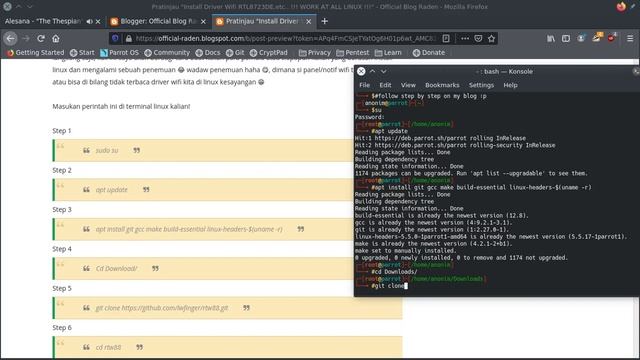Reload the current page
640x360 pixels.
[41, 38]
